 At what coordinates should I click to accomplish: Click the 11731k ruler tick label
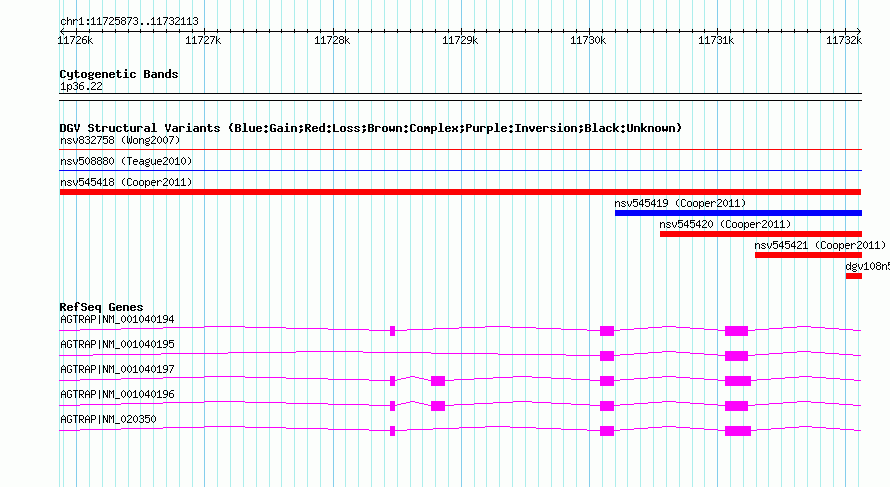click(716, 40)
